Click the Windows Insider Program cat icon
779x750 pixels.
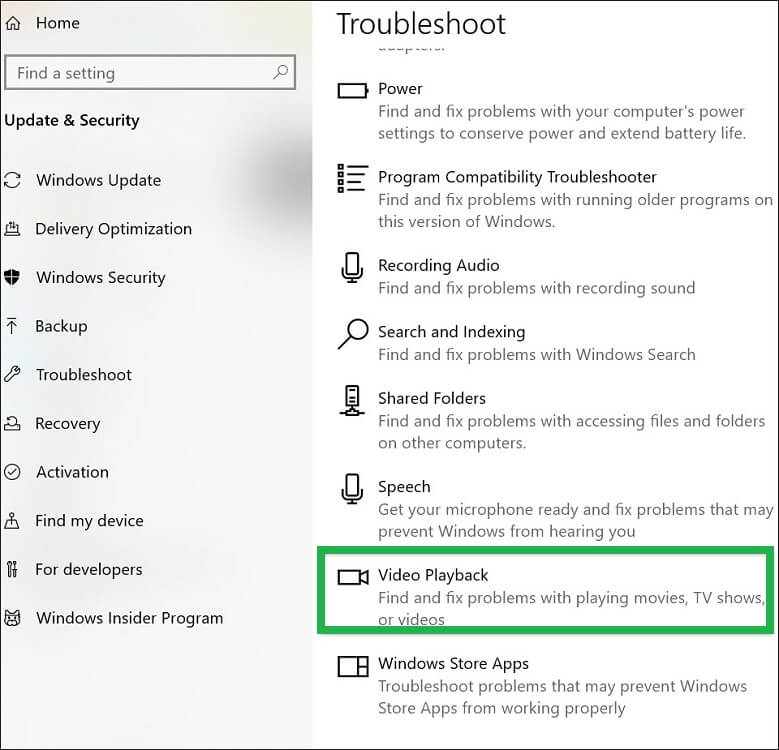pos(12,618)
